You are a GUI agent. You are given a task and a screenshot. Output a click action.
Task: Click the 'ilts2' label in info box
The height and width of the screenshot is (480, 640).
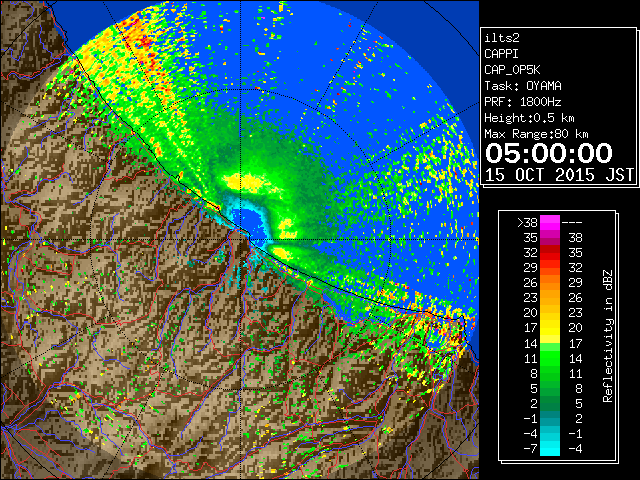click(502, 38)
